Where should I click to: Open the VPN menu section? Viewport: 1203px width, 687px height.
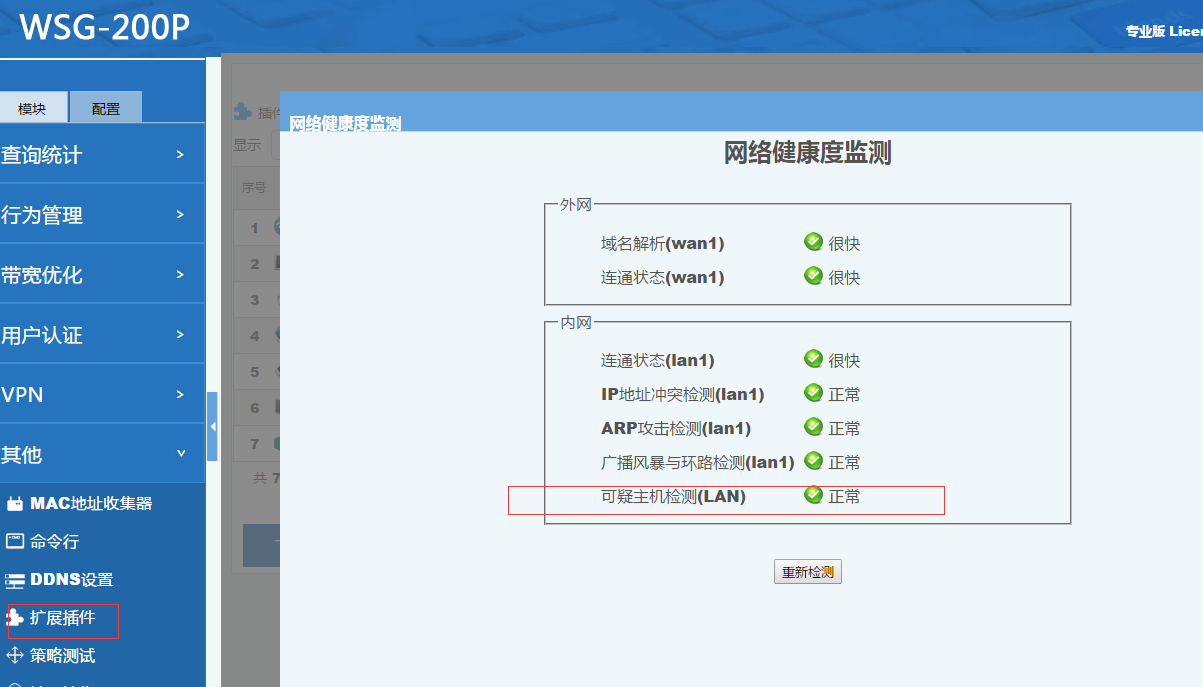[x=100, y=395]
